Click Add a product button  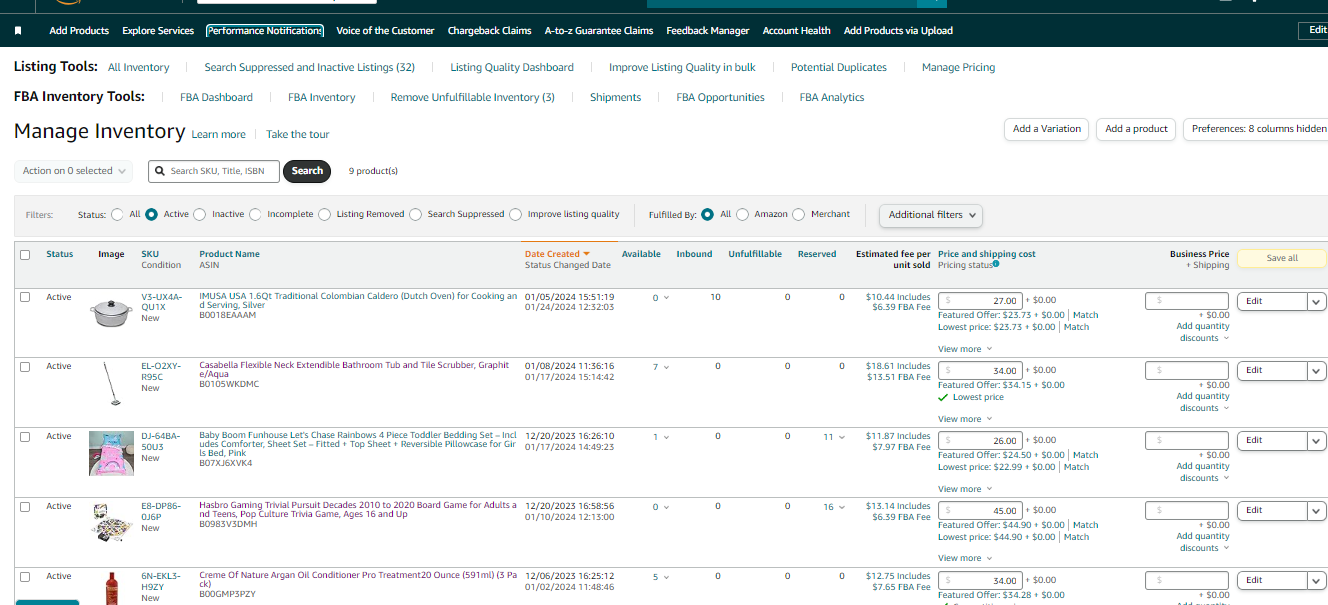(1136, 129)
